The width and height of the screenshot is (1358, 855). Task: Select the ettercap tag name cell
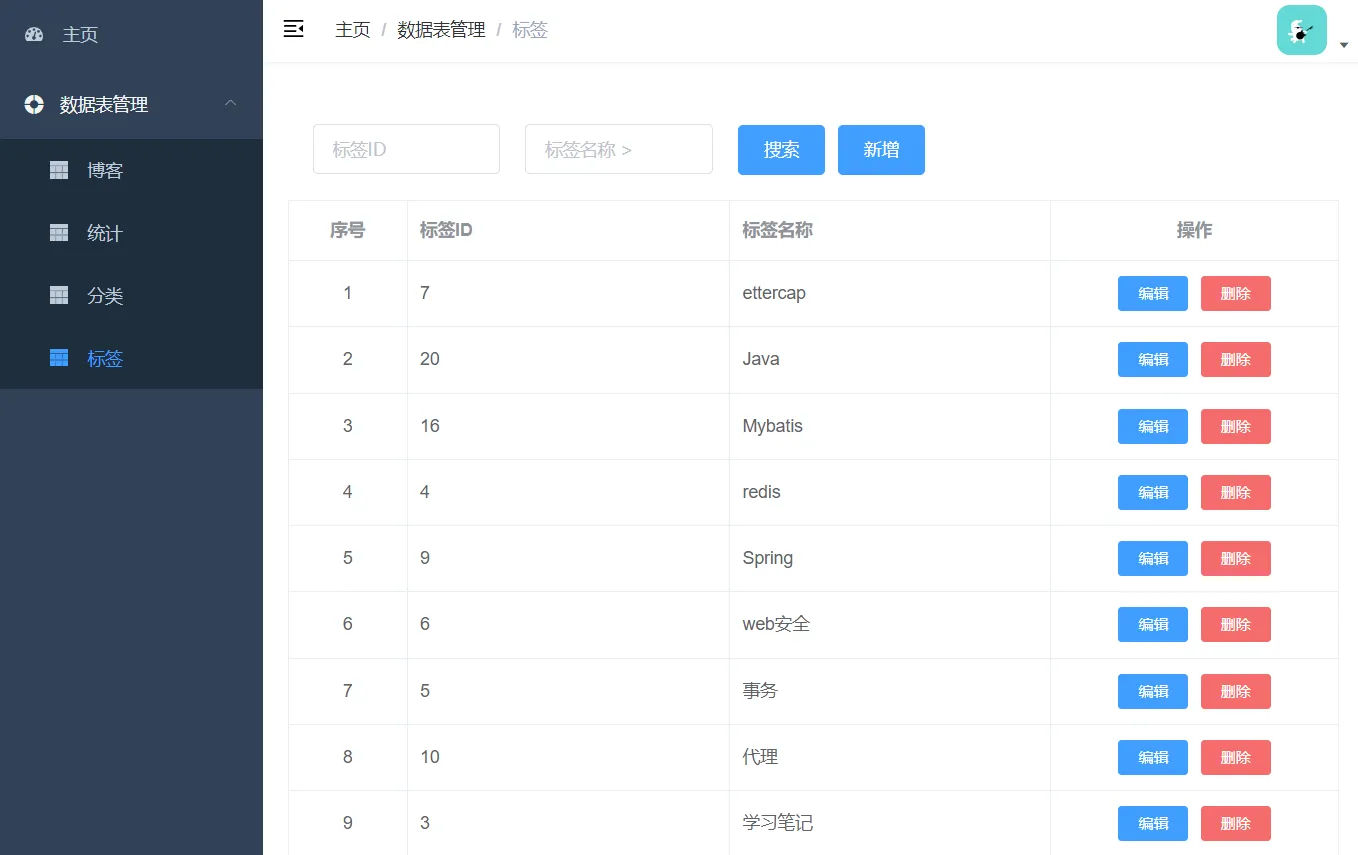(890, 293)
